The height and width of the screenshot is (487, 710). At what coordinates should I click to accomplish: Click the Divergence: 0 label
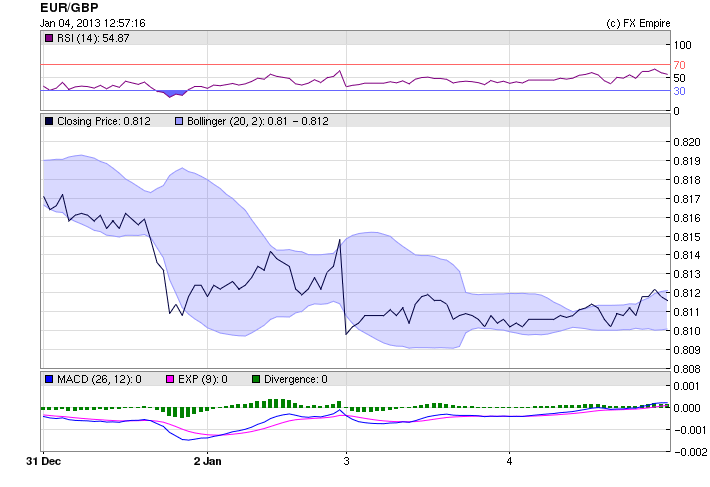296,379
